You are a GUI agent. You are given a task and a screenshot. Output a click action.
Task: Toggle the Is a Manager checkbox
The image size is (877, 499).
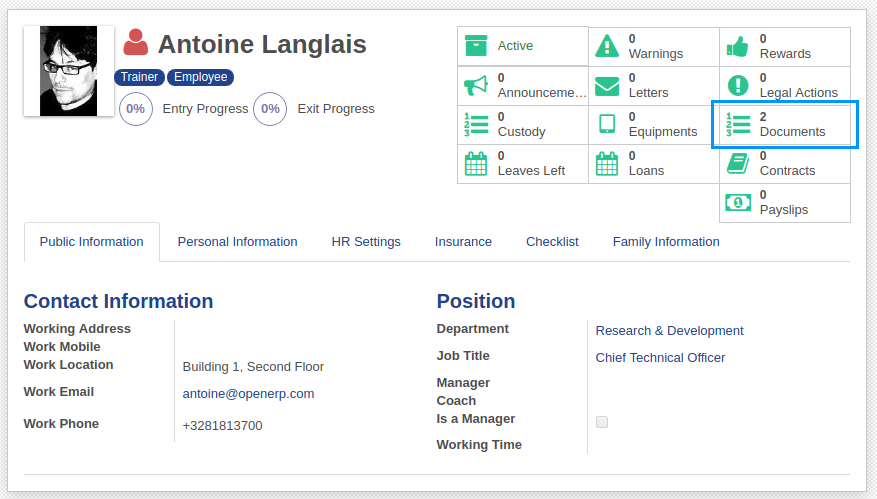(x=602, y=422)
